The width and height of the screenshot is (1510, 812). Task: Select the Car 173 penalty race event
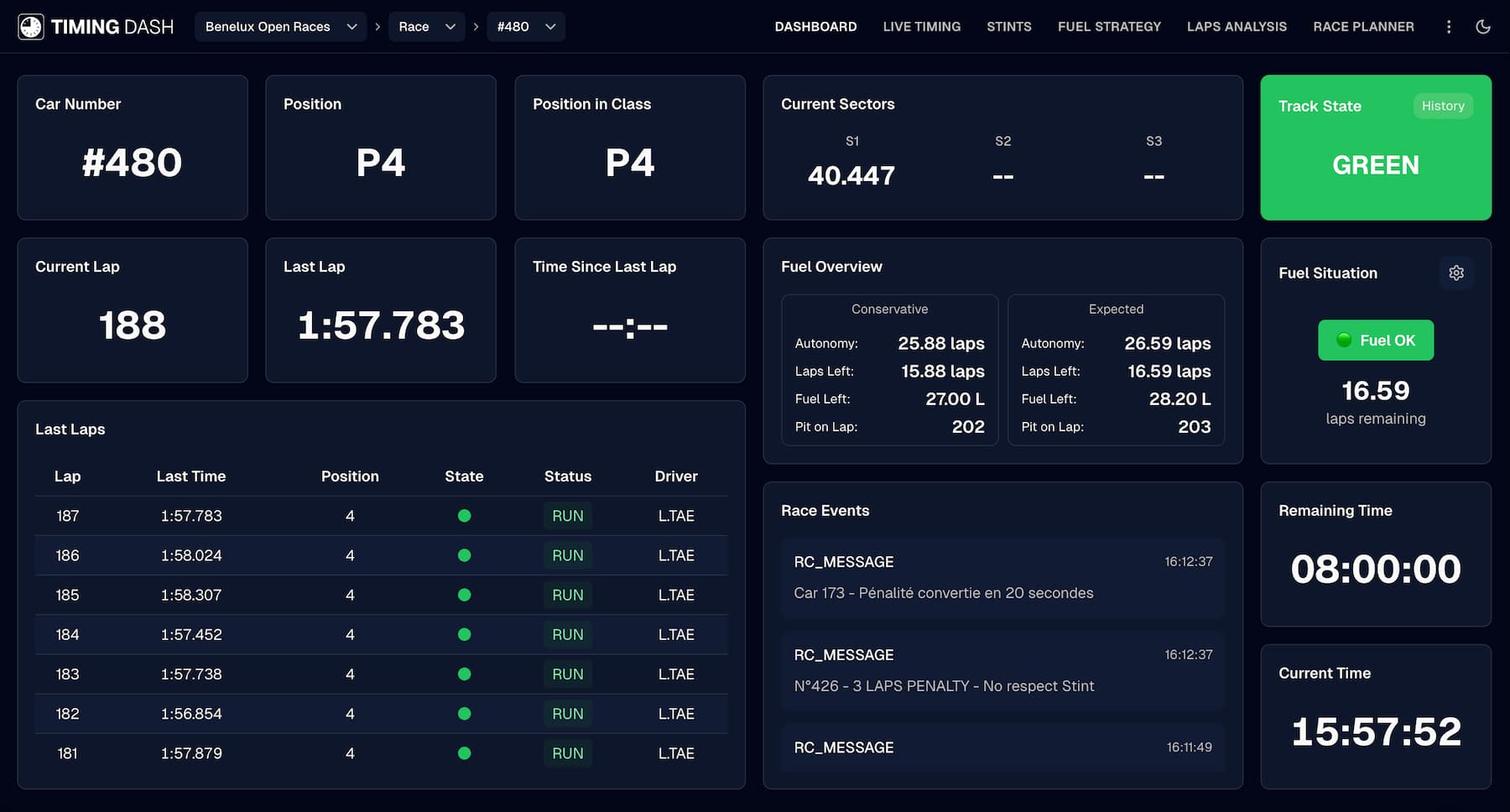coord(1002,577)
